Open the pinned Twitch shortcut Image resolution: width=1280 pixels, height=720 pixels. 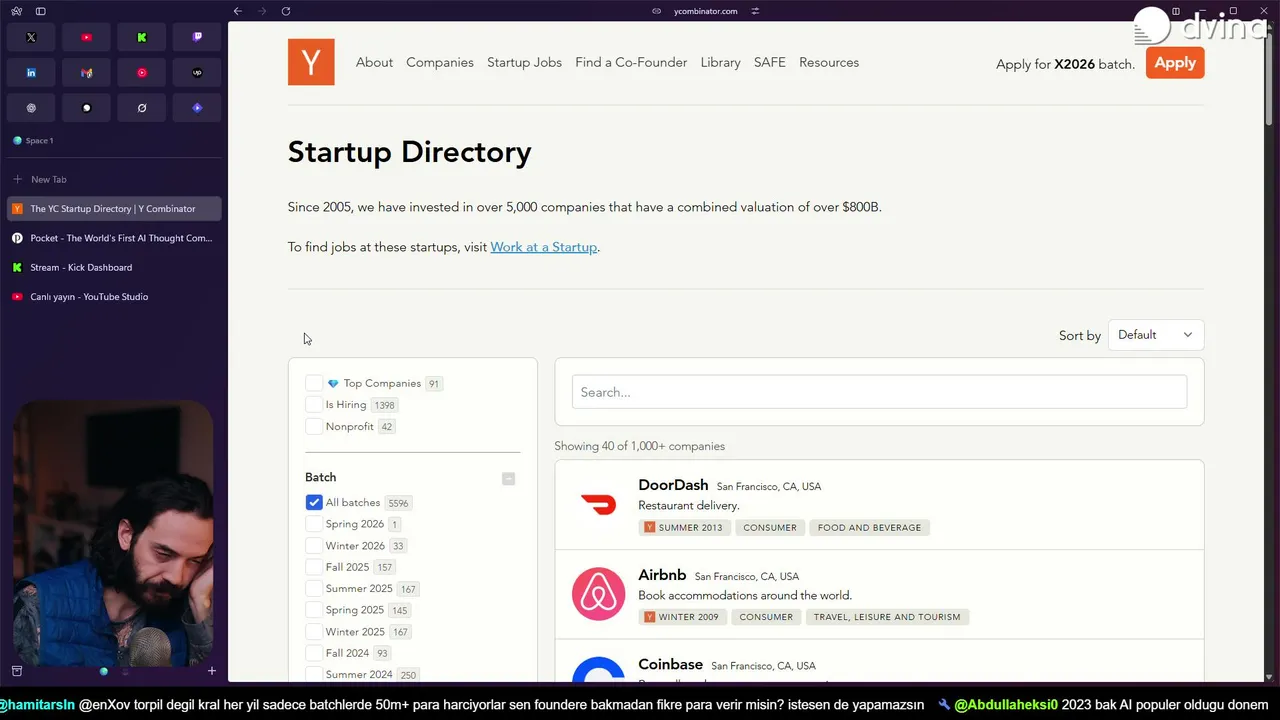coord(197,37)
